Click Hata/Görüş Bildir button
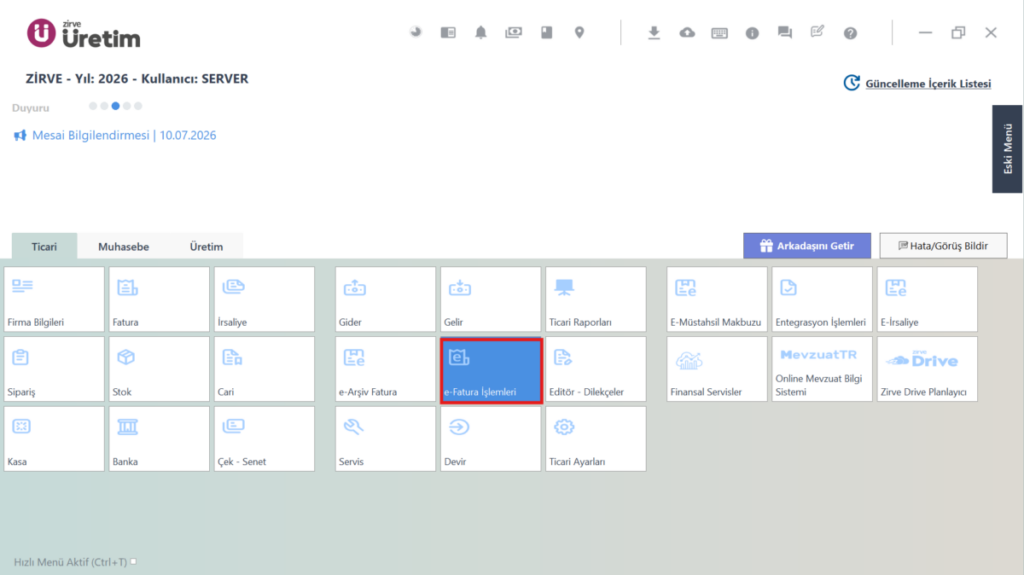 coord(943,246)
